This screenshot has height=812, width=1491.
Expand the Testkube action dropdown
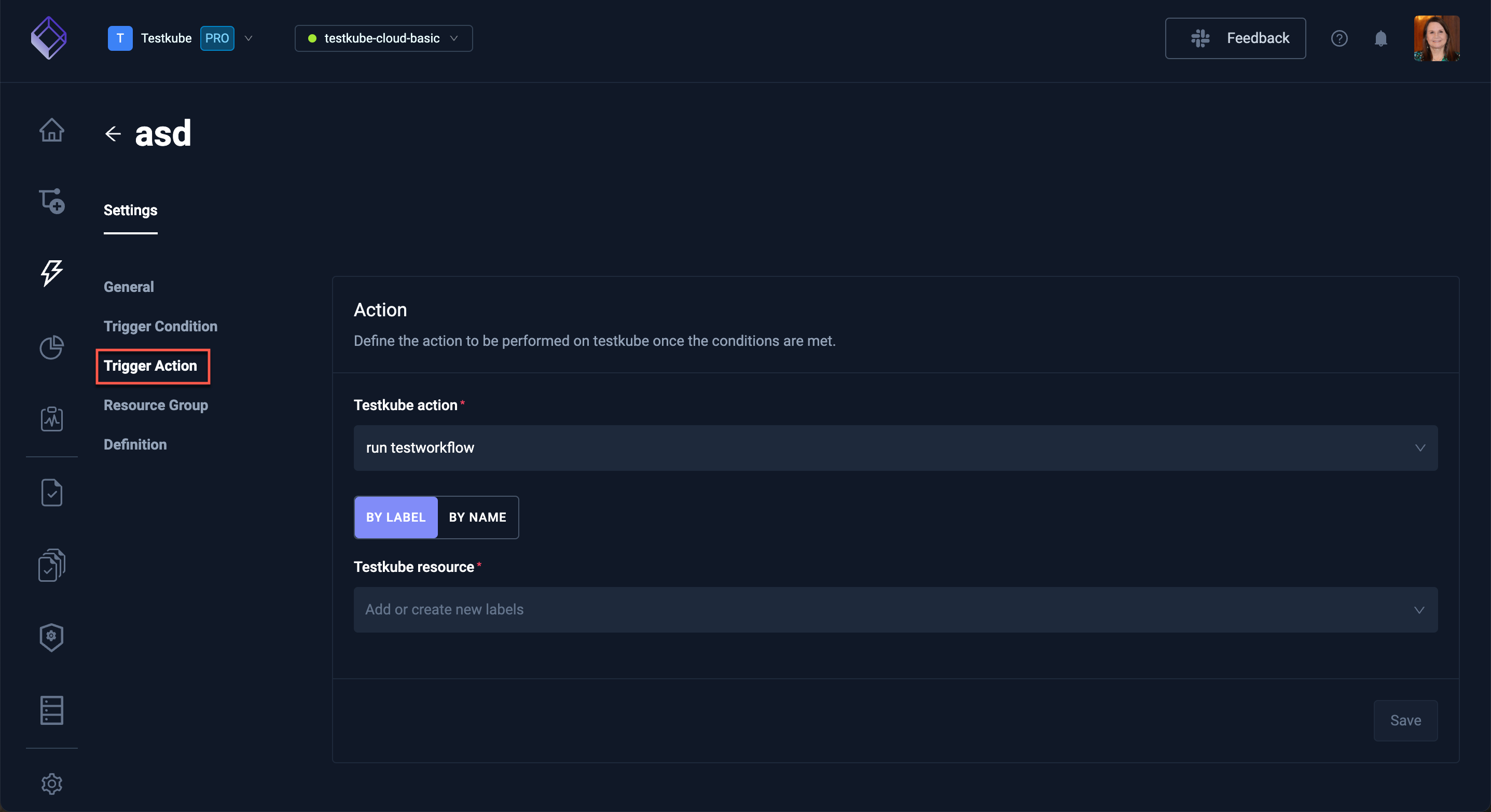tap(895, 447)
